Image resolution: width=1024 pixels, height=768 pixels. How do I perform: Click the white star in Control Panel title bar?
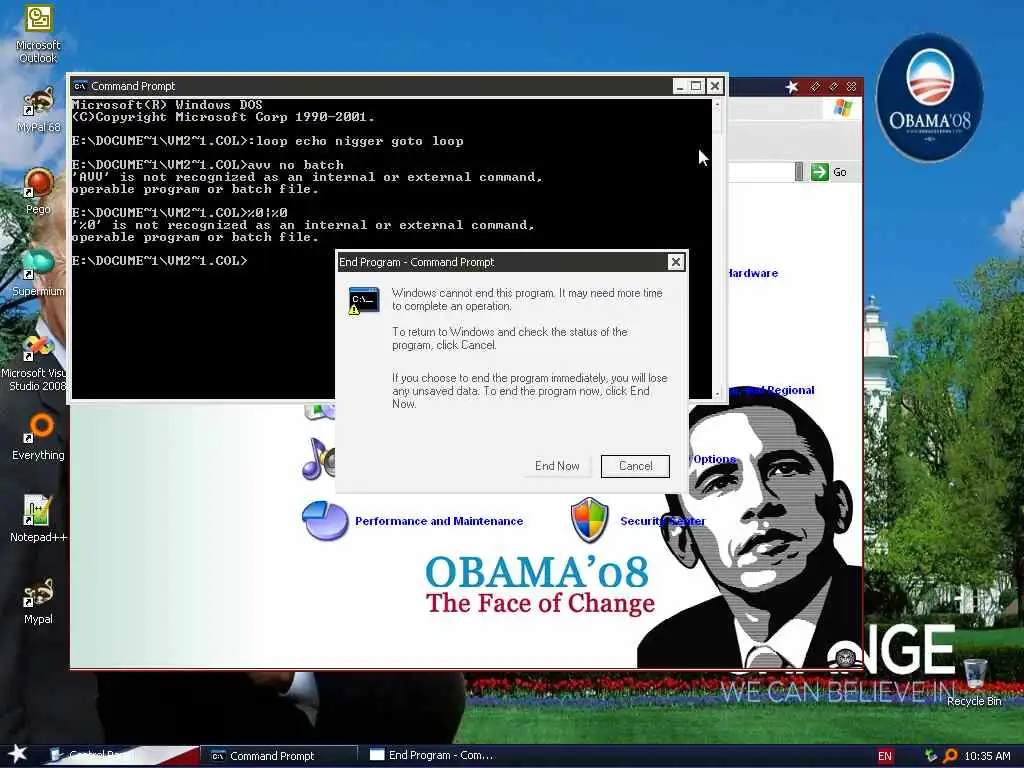[792, 87]
